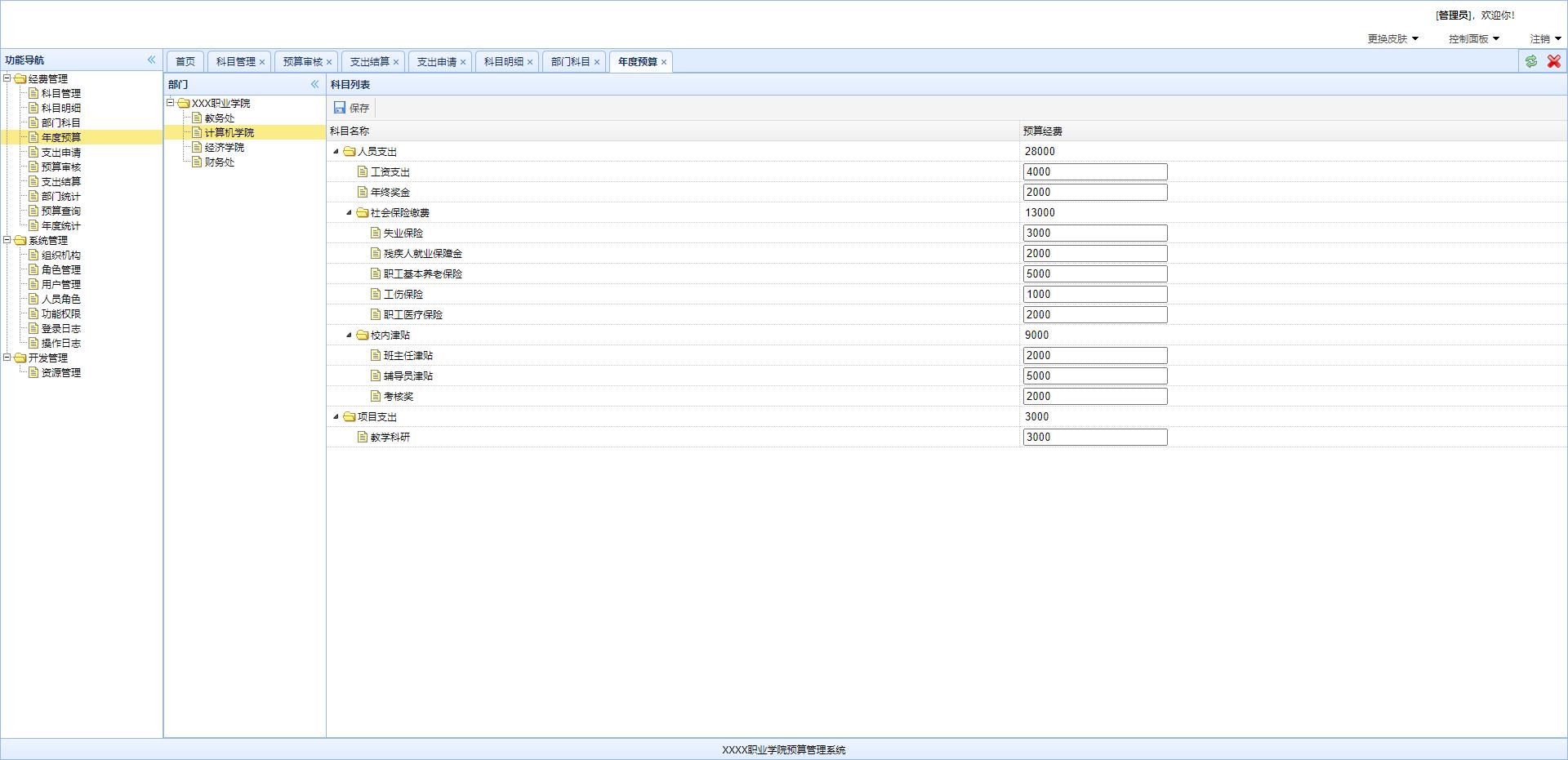
Task: Click the folder icon of 经费管理
Action: [20, 78]
